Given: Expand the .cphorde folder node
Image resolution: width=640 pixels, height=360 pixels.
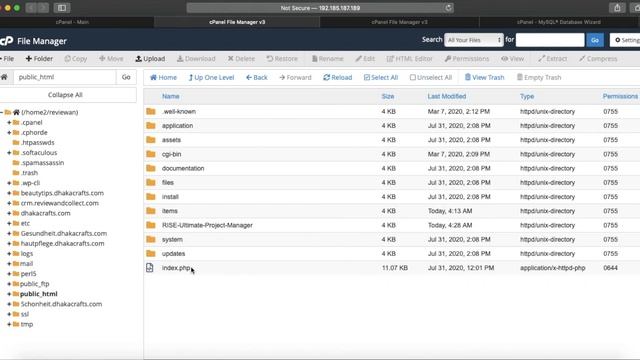Looking at the screenshot, I should tap(9, 133).
